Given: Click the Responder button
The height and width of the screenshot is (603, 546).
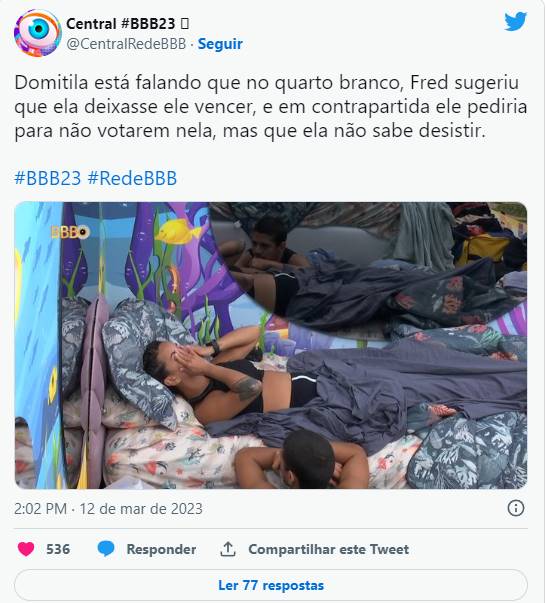Looking at the screenshot, I should click(x=161, y=549).
